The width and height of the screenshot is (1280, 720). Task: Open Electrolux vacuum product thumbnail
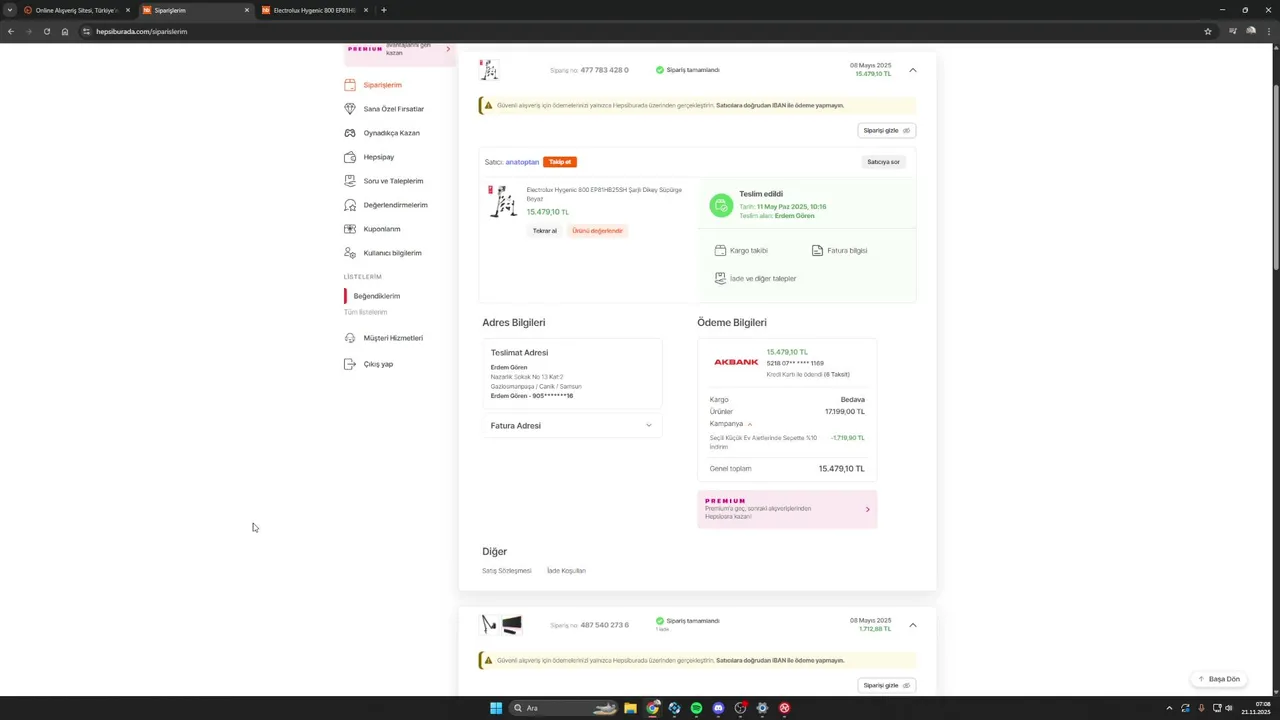coord(502,201)
